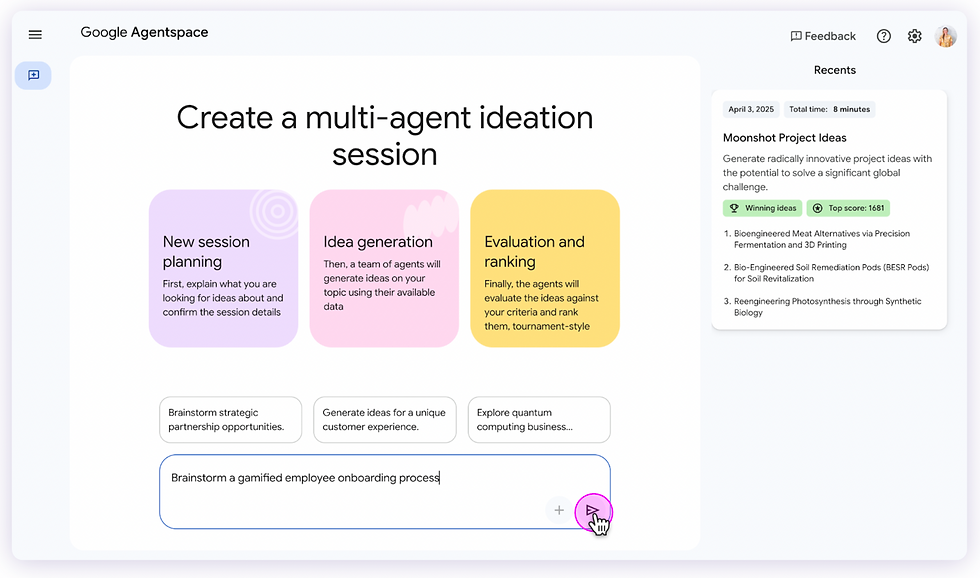The width and height of the screenshot is (980, 578).
Task: Click the plus attach button in prompt box
Action: [559, 511]
